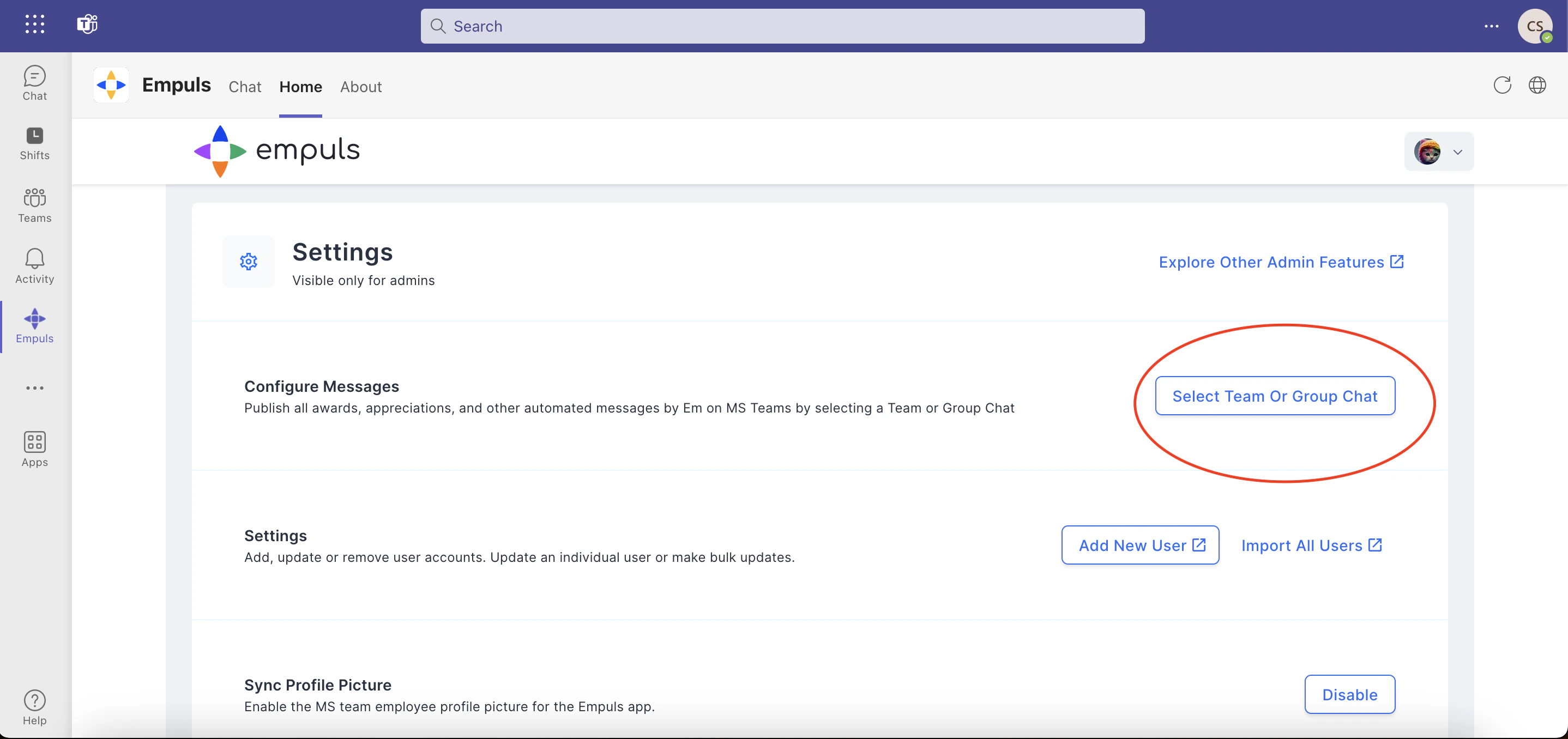The height and width of the screenshot is (739, 1568).
Task: Reload the Empuls tab
Action: [1502, 85]
